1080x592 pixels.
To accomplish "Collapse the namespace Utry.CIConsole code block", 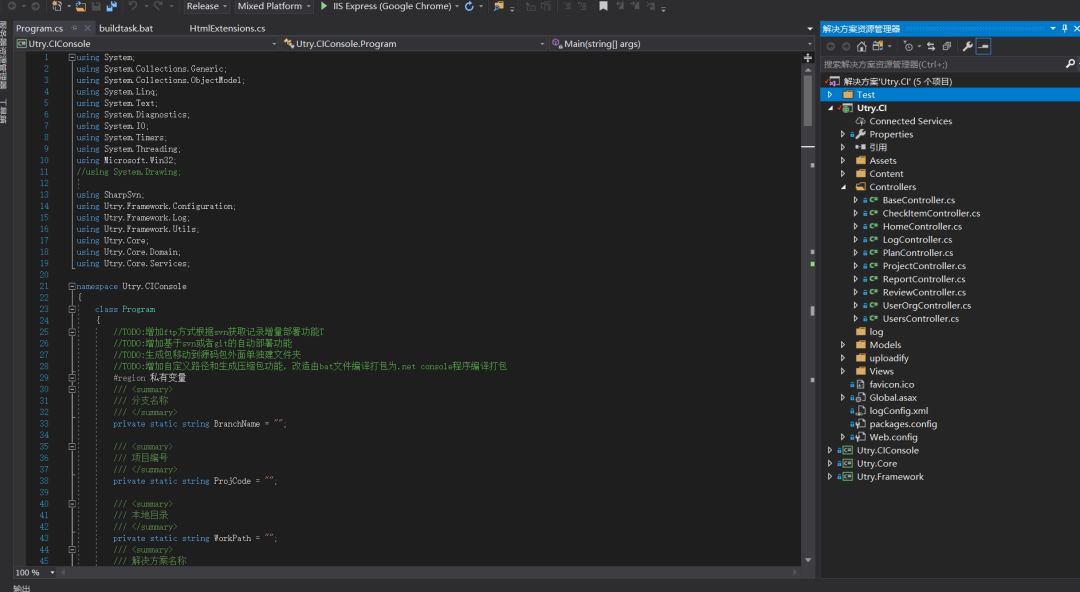I will click(x=72, y=286).
